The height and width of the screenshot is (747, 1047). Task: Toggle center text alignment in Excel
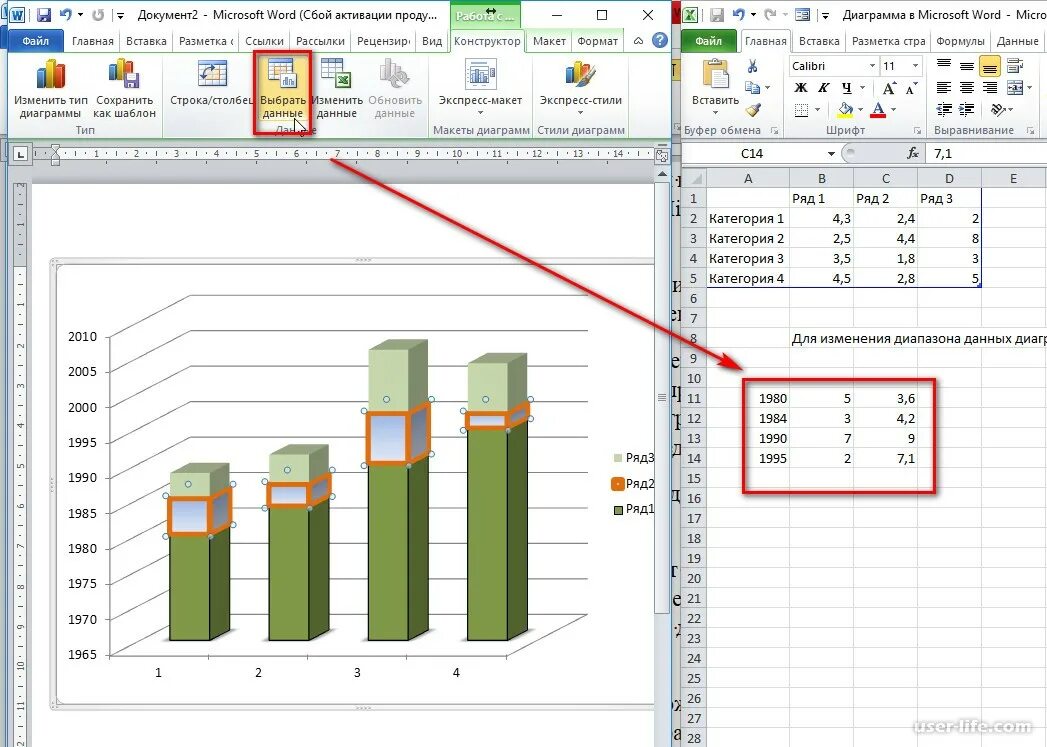pos(966,87)
